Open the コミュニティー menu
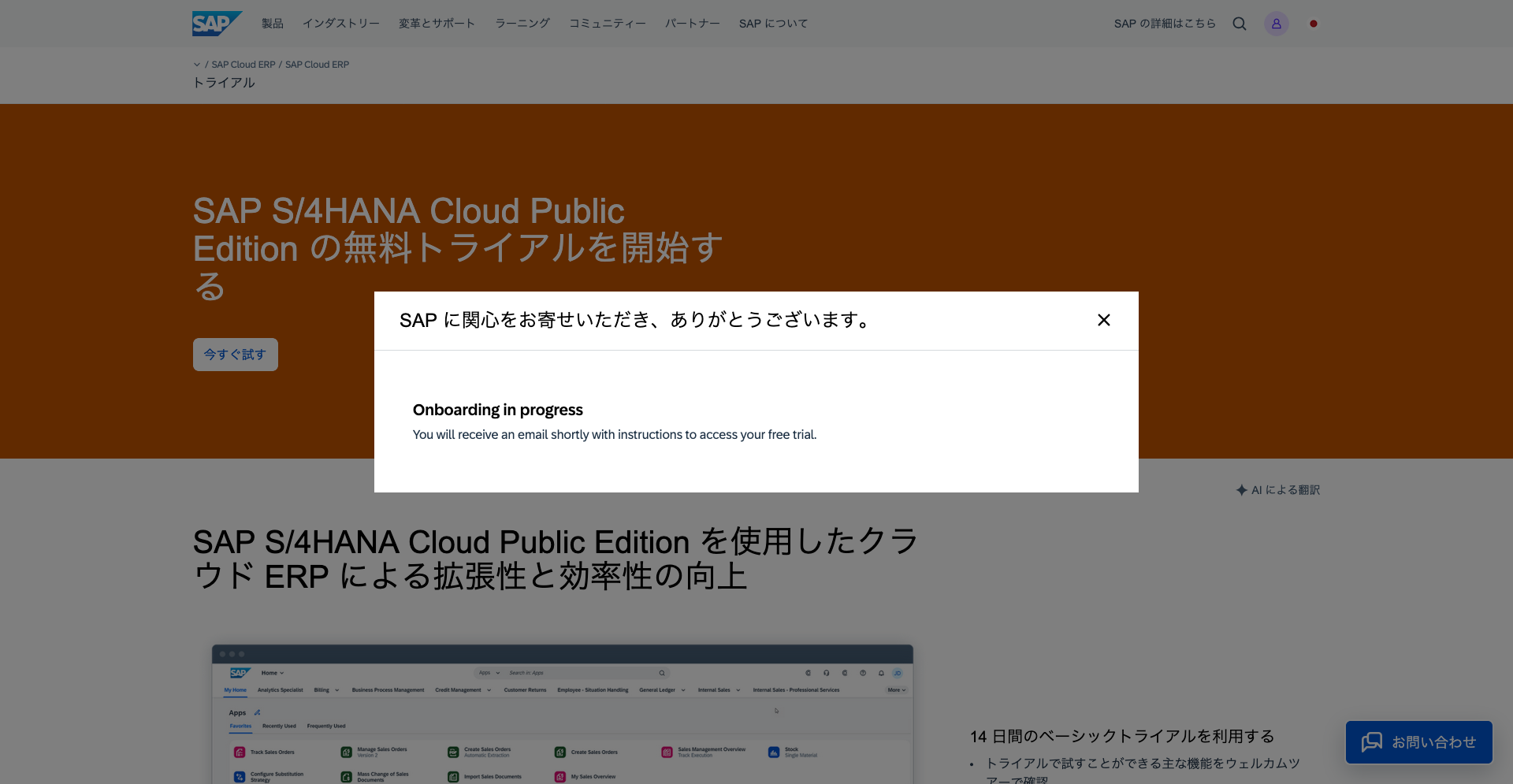This screenshot has width=1513, height=784. [x=608, y=24]
